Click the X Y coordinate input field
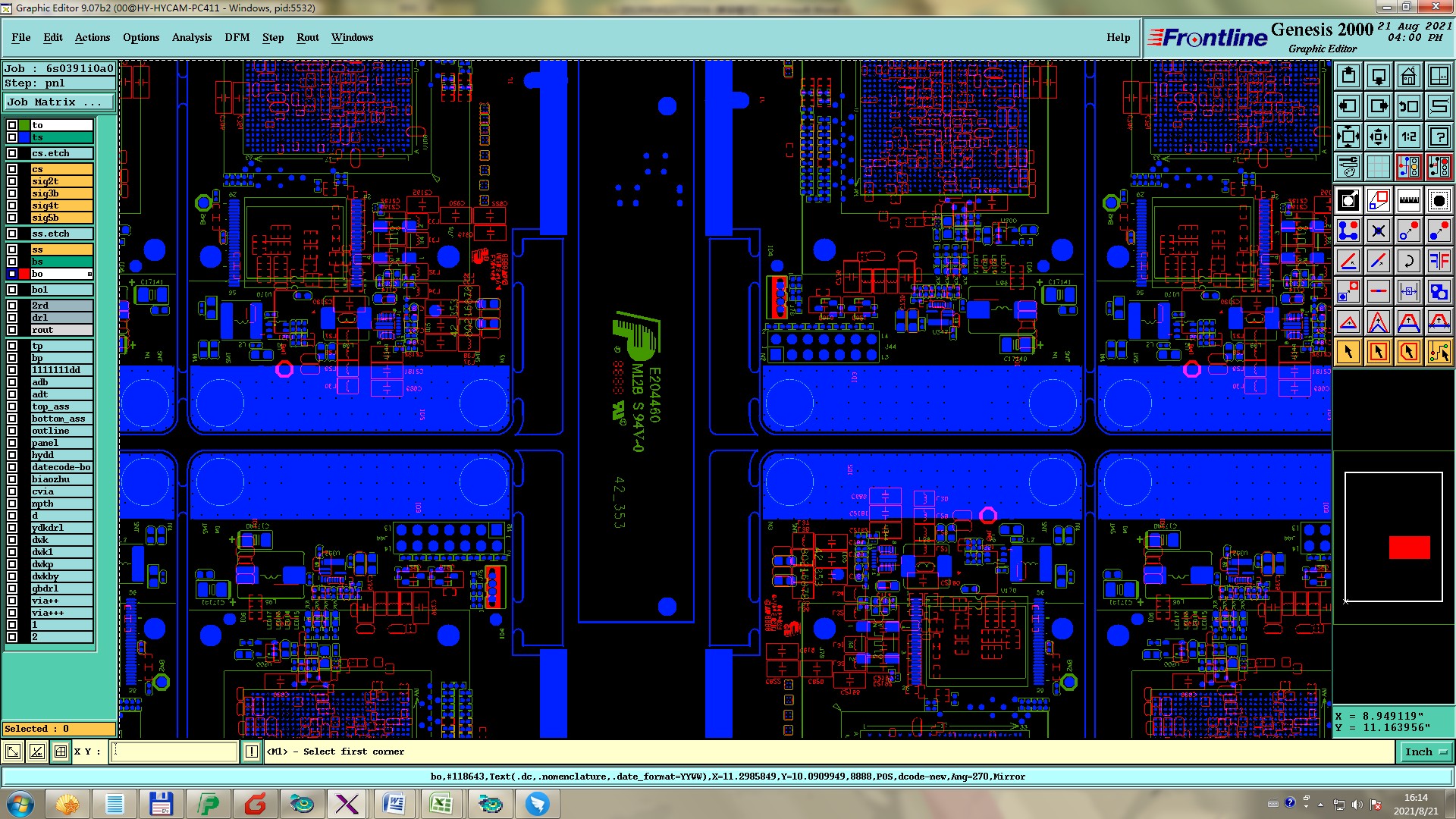Screen dimensions: 1456x819 (x=175, y=752)
